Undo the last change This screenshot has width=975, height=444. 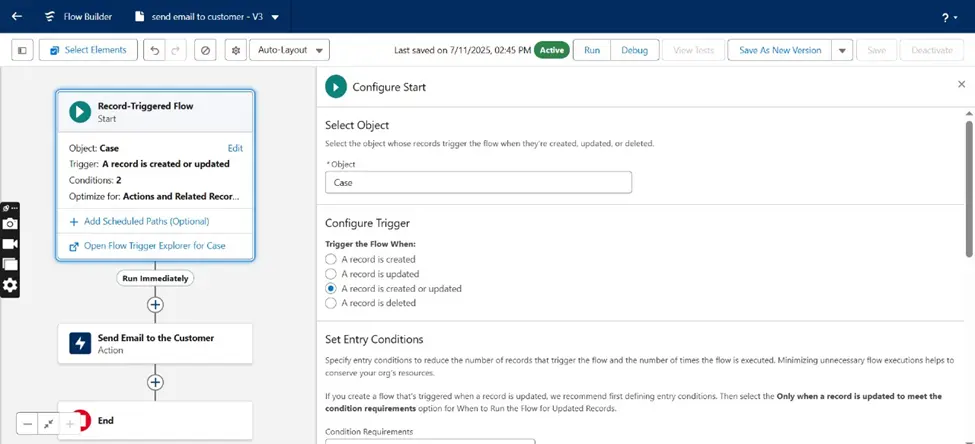point(155,50)
